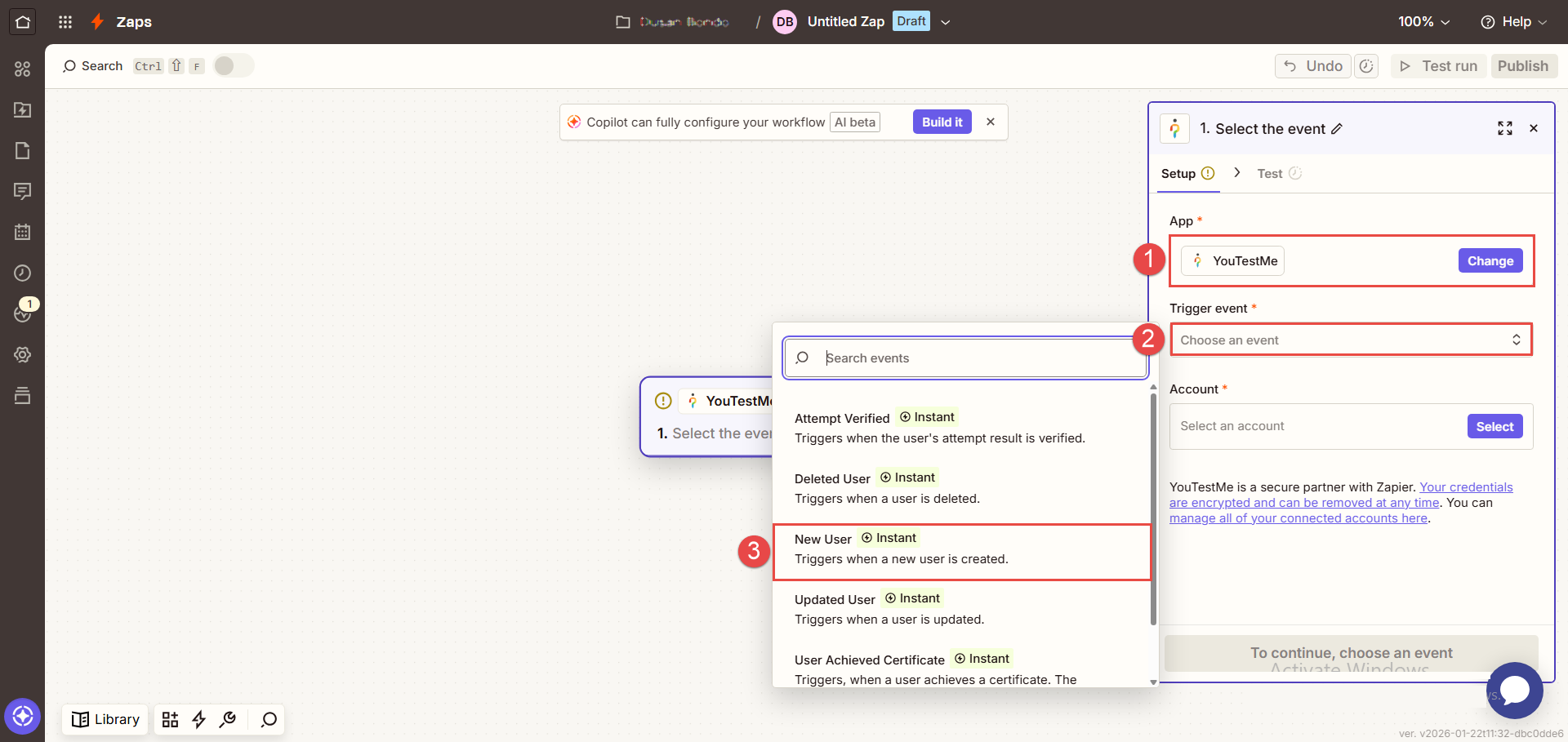Screen dimensions: 1568x742
Task: Click the Zaps heading text
Action: (134, 22)
